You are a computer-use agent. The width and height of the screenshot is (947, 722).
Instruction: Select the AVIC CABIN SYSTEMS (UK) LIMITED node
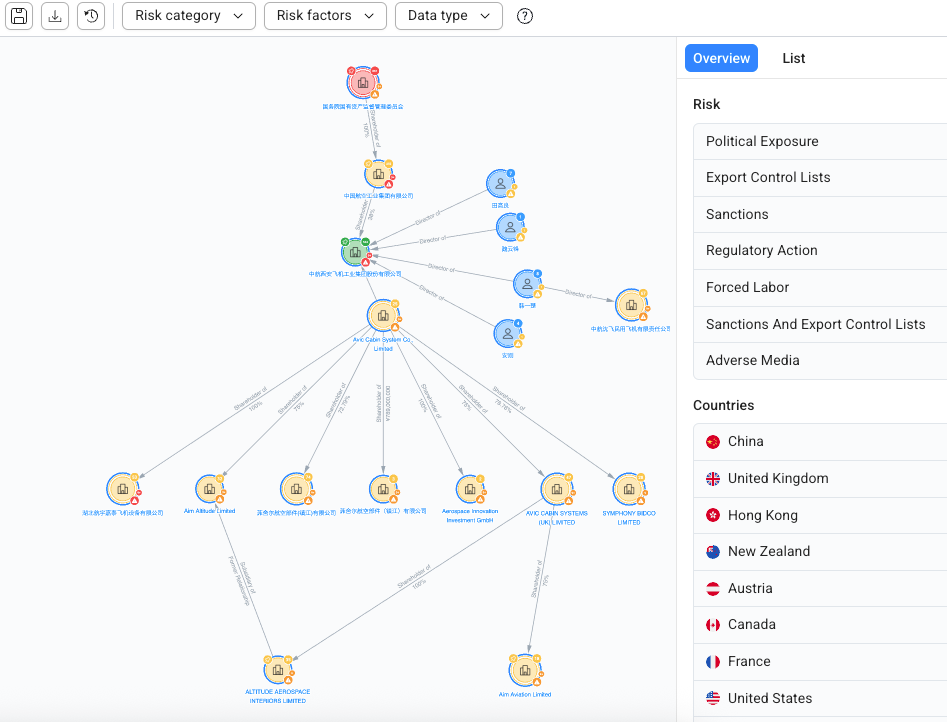557,489
